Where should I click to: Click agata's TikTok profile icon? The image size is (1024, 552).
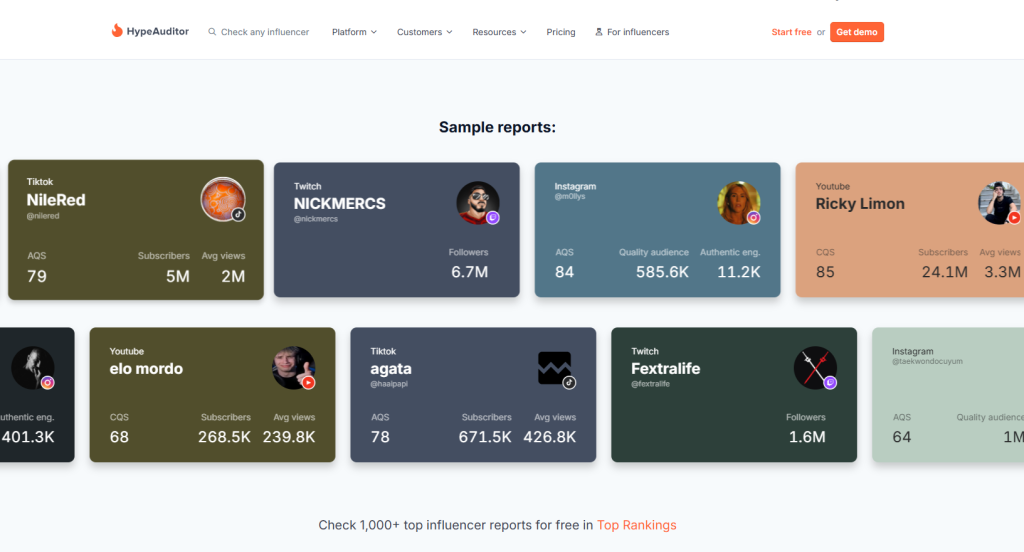555,368
